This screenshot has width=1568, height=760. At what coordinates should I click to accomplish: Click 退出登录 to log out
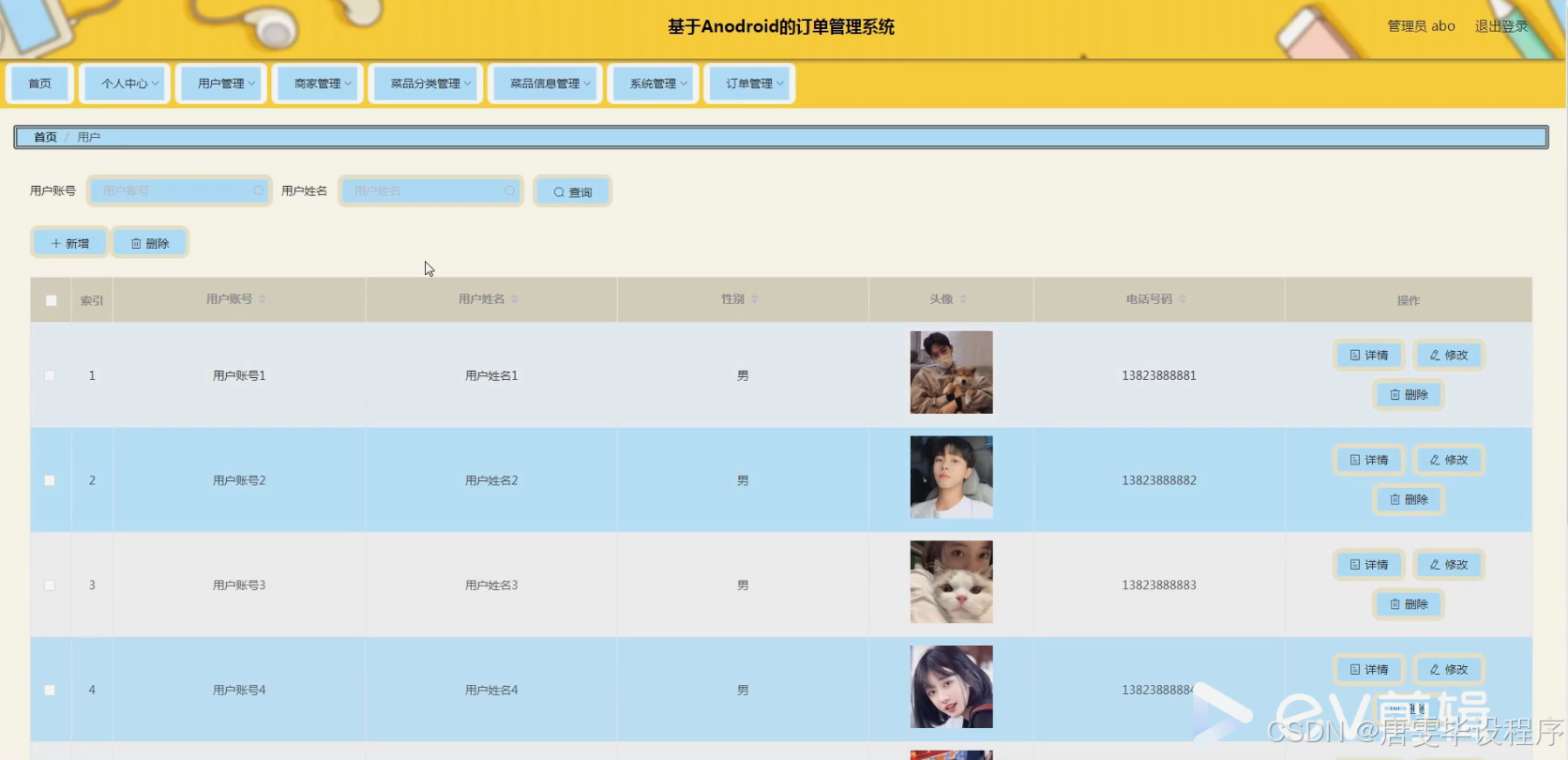coord(1501,26)
